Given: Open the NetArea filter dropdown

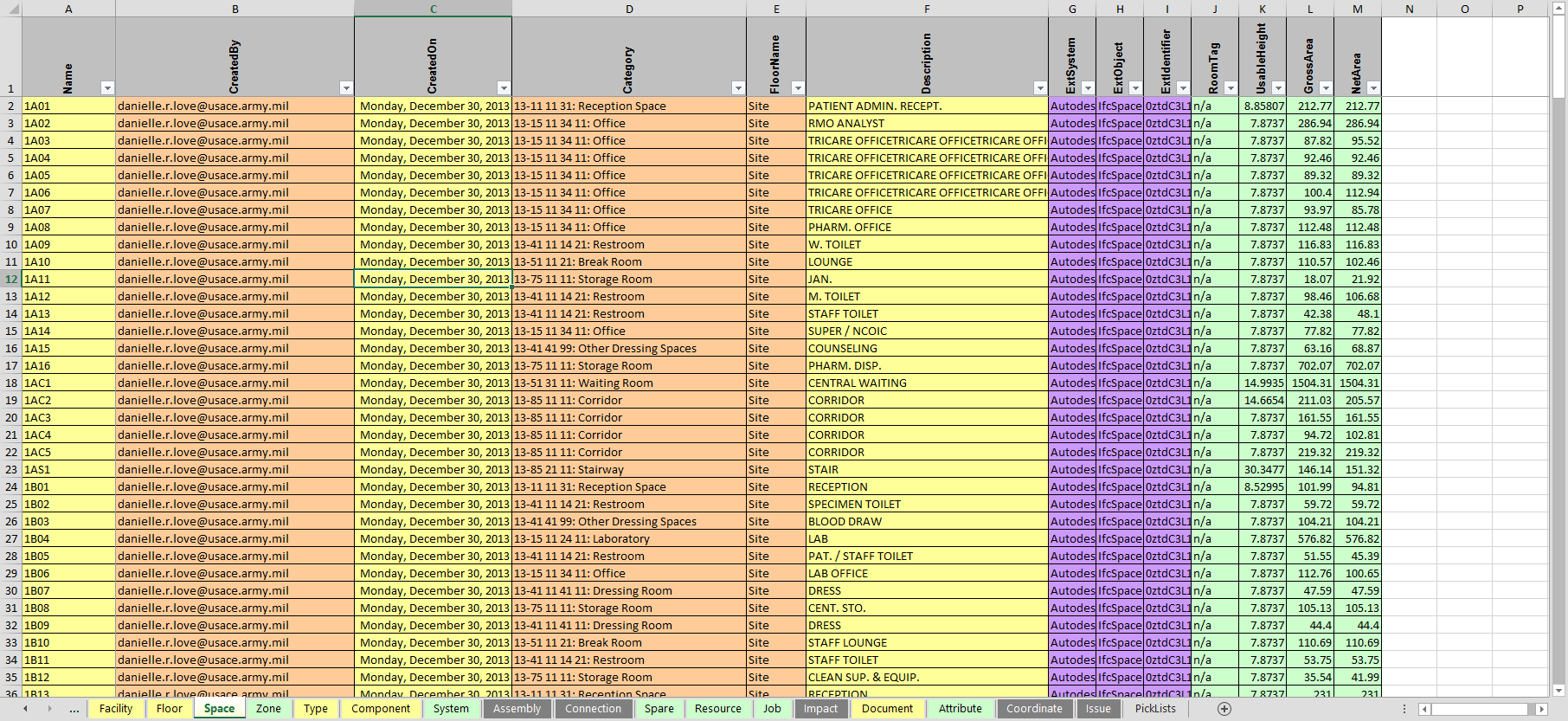Looking at the screenshot, I should click(x=1373, y=88).
